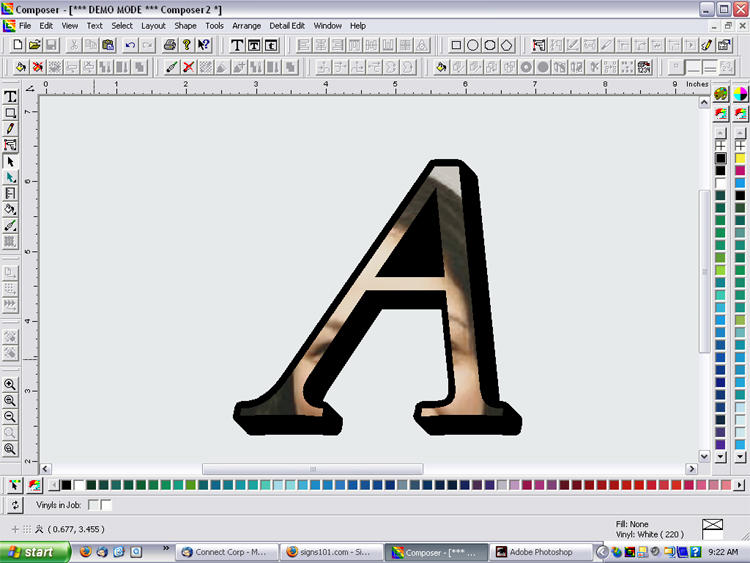Expand the quick launch chevron in taskbar
Screen dimensions: 750x563
tap(165, 548)
